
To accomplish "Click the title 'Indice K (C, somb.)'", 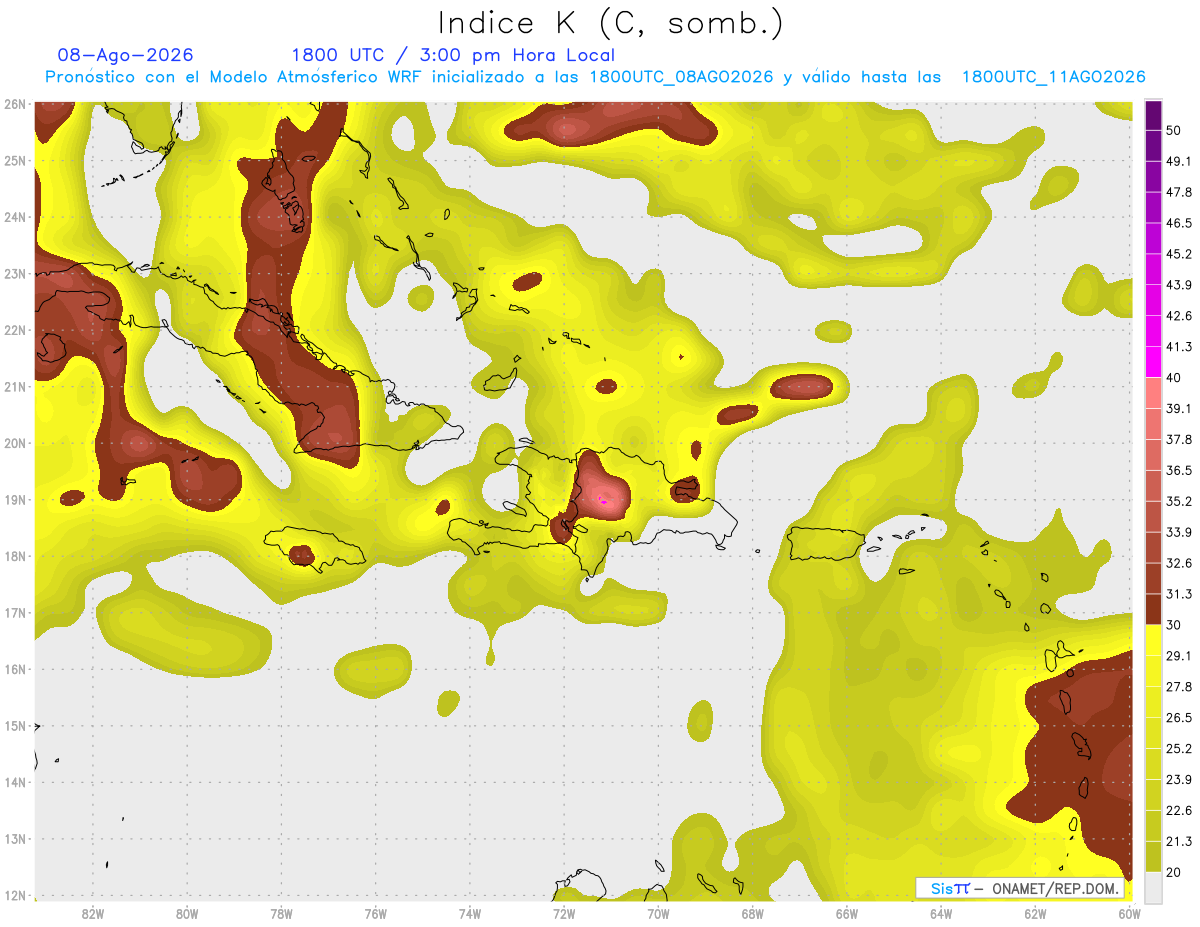I will click(x=611, y=24).
